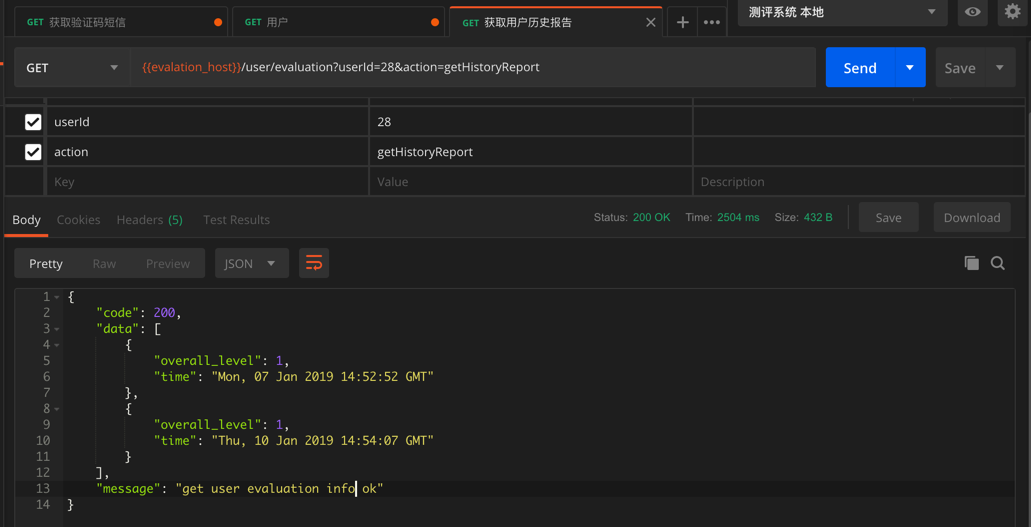Open the GET HTTP method dropdown
The width and height of the screenshot is (1031, 527).
pyautogui.click(x=71, y=68)
